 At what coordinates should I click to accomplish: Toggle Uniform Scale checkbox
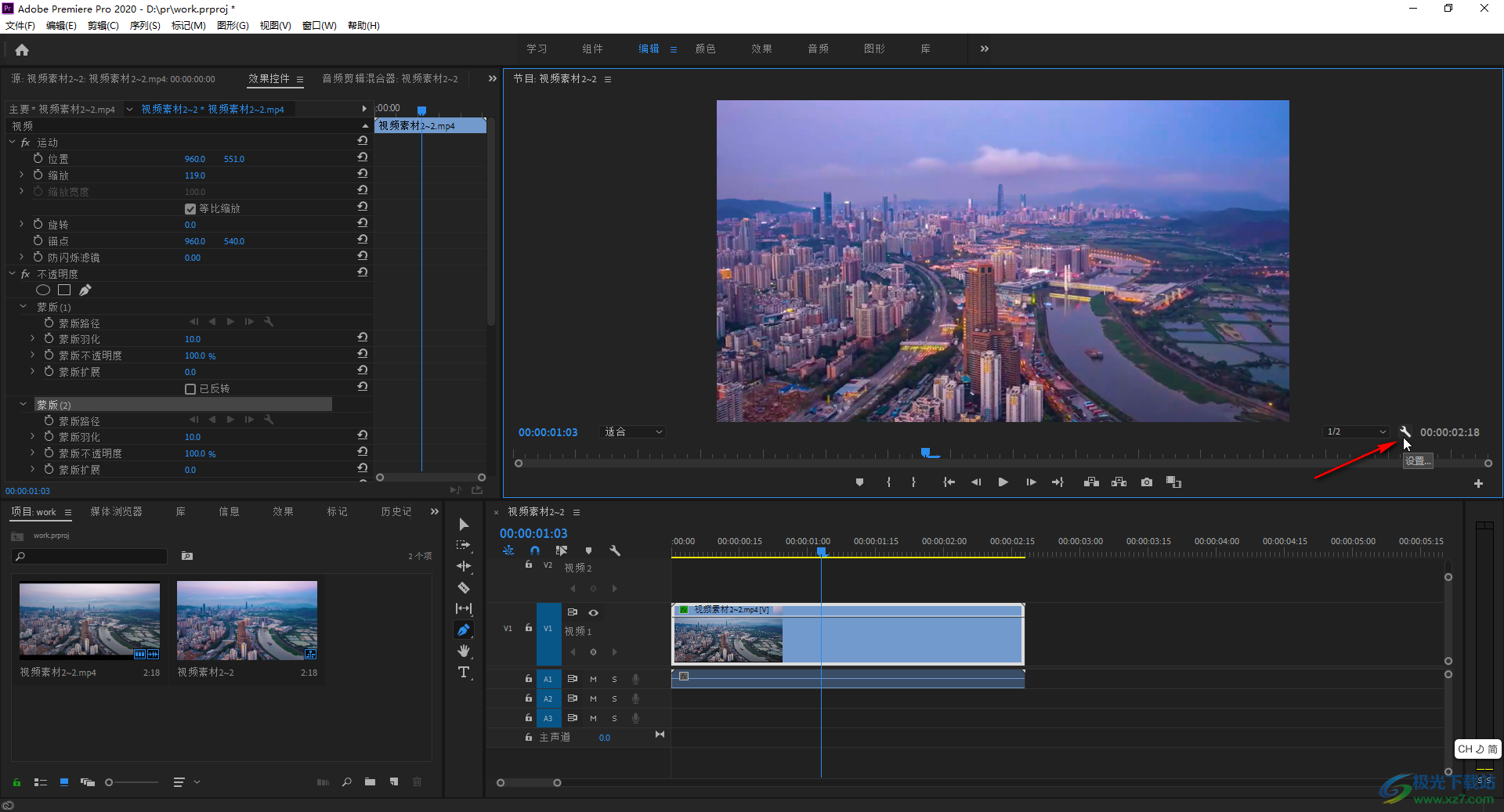190,209
